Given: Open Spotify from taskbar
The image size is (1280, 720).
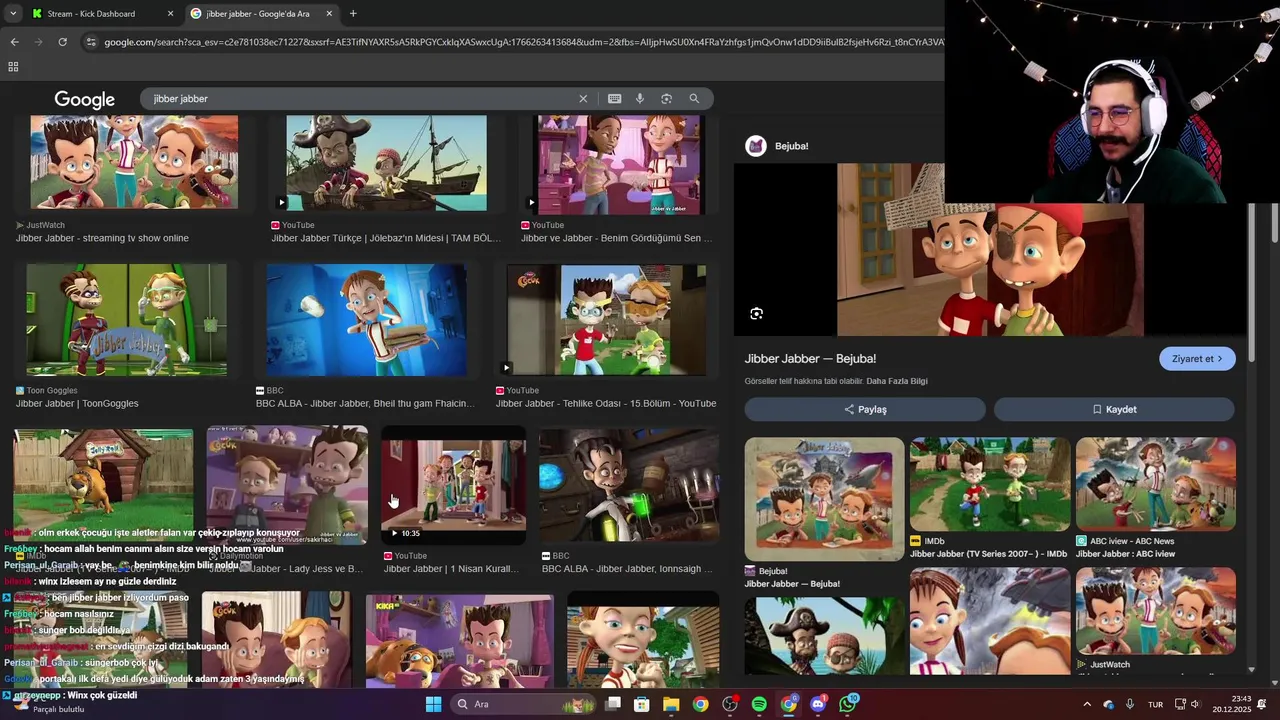Looking at the screenshot, I should 759,704.
